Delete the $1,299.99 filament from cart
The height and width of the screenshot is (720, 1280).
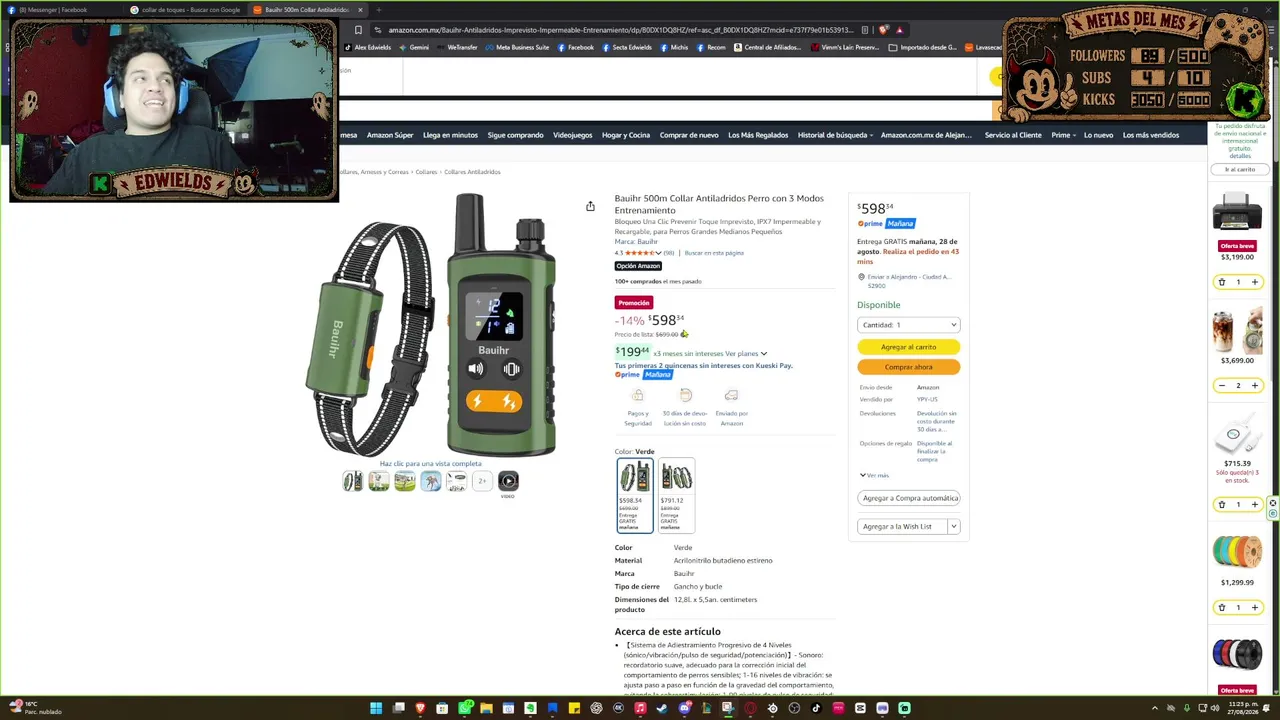click(x=1221, y=607)
